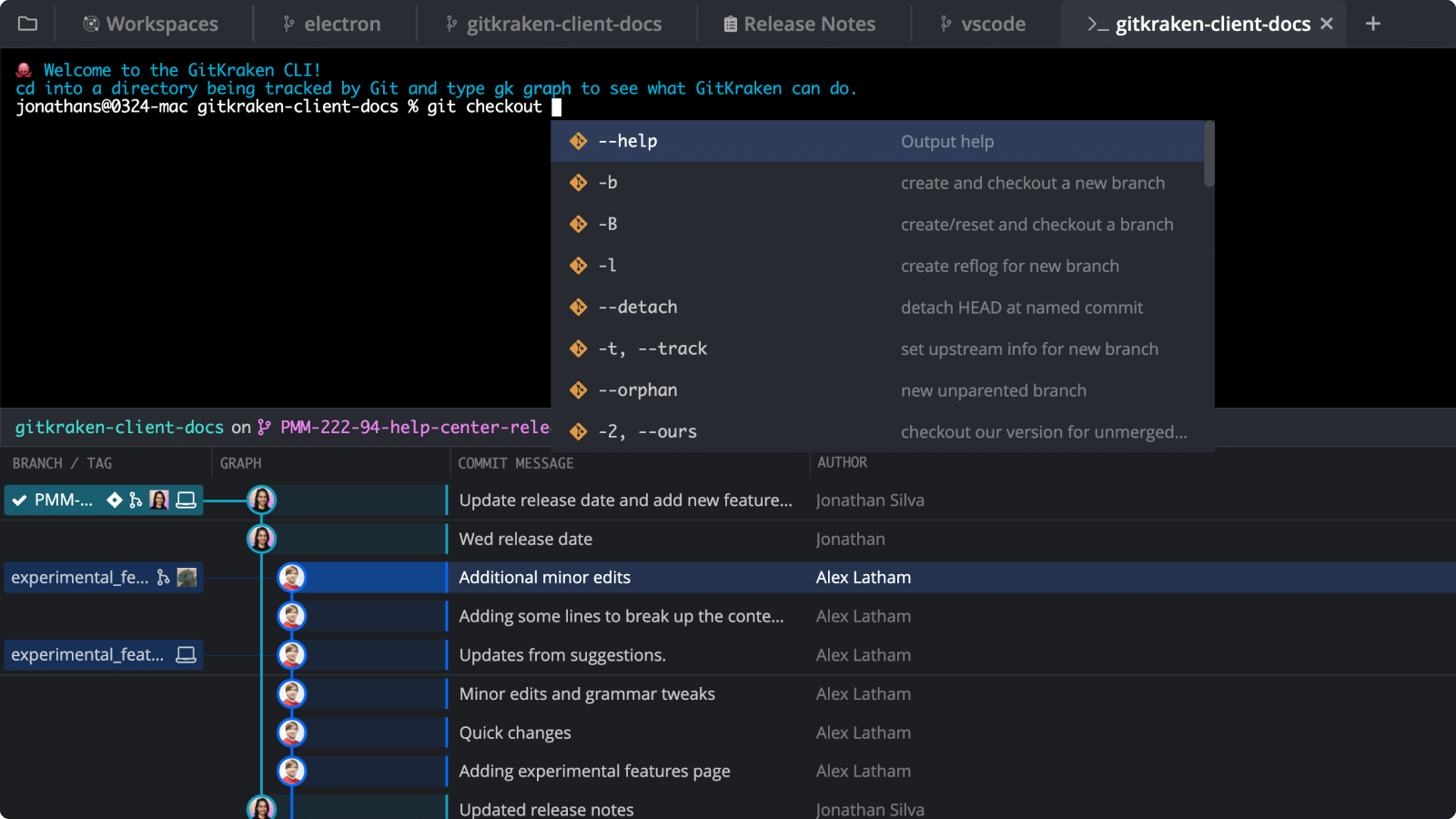Image resolution: width=1456 pixels, height=819 pixels.
Task: Select commit 'Adding some lines to break up the conte...'
Action: (x=621, y=616)
